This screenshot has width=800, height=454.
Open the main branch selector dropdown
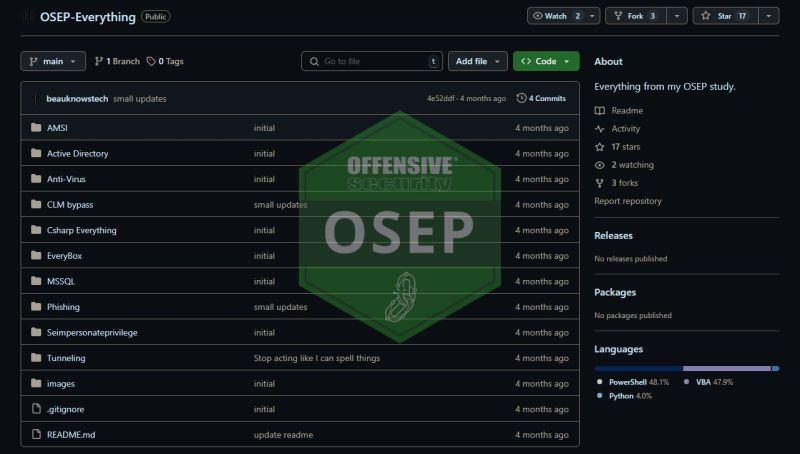tap(53, 61)
